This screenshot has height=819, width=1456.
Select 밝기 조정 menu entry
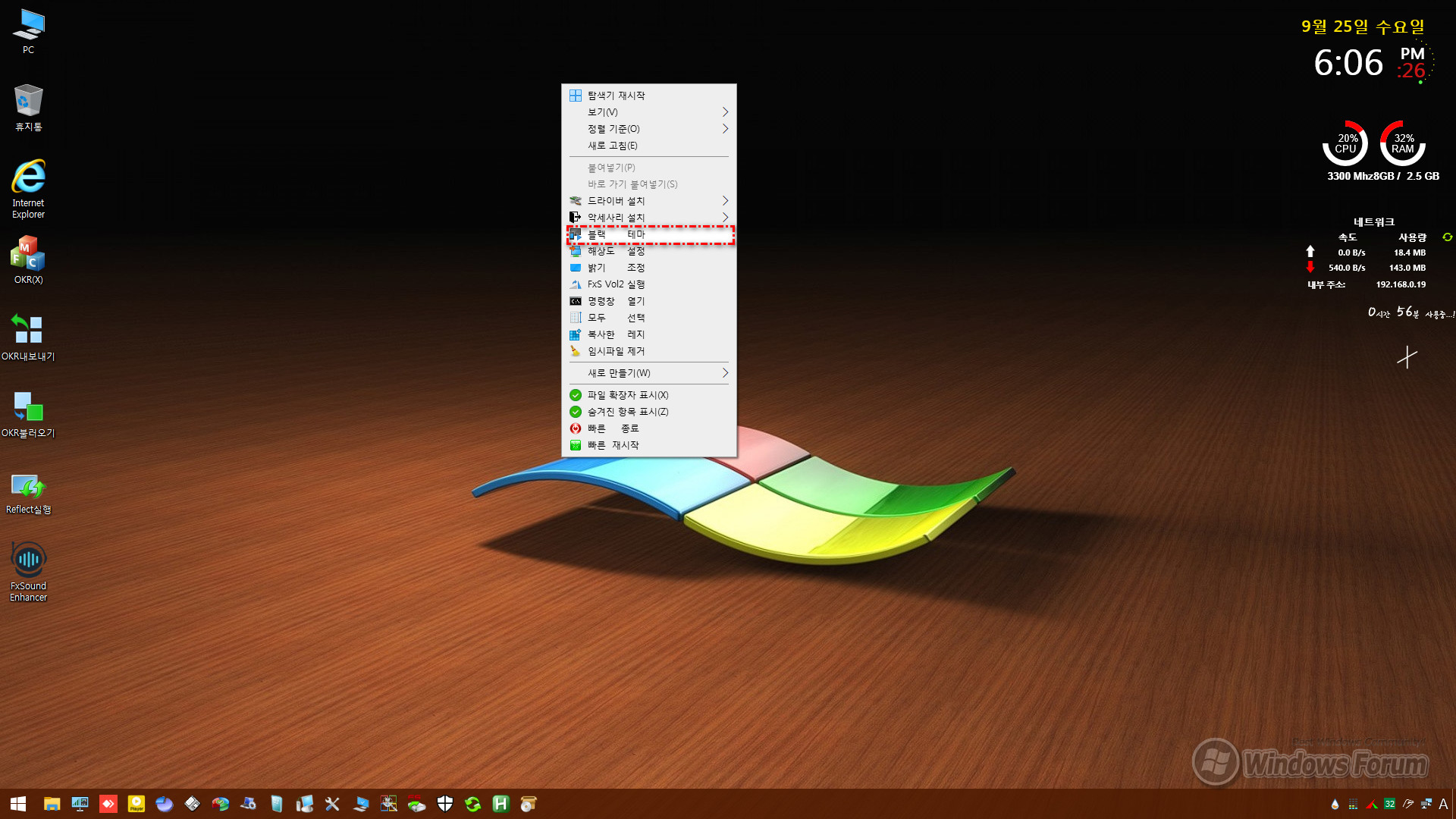coord(649,268)
